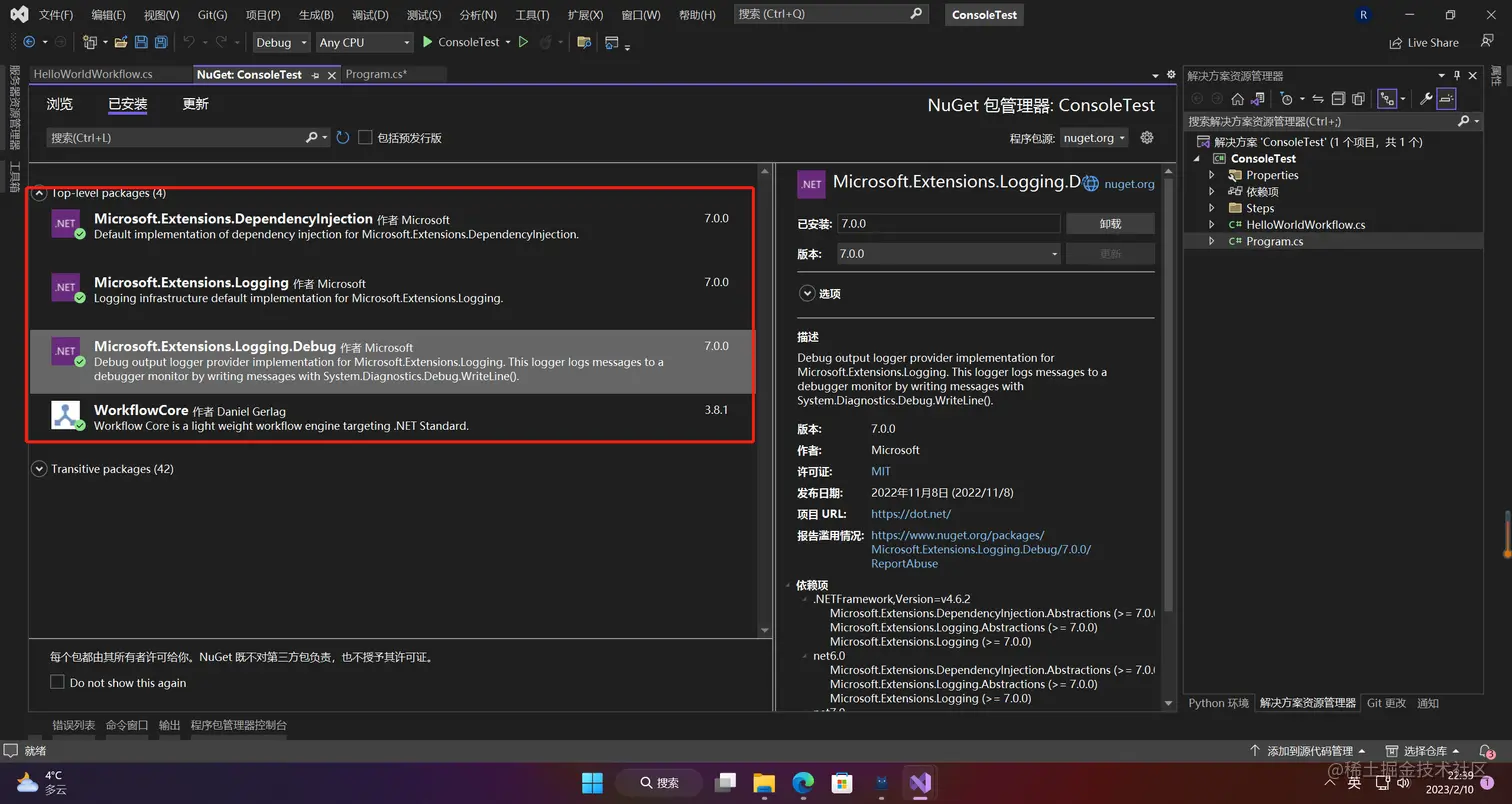Click Sync with Active Document arrows icon
The image size is (1512, 804).
click(1318, 98)
